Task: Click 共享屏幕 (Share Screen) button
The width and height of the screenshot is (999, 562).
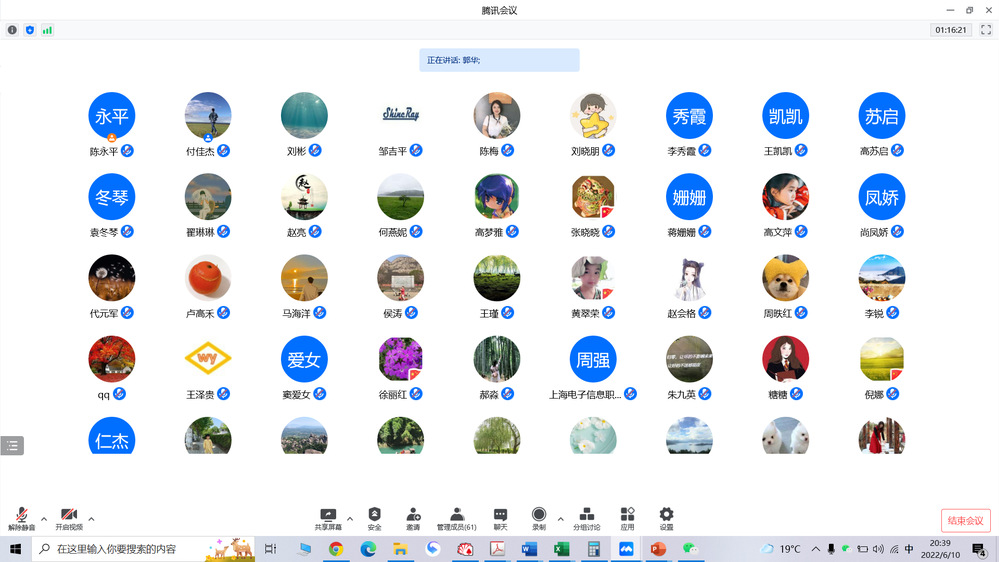Action: [x=327, y=517]
